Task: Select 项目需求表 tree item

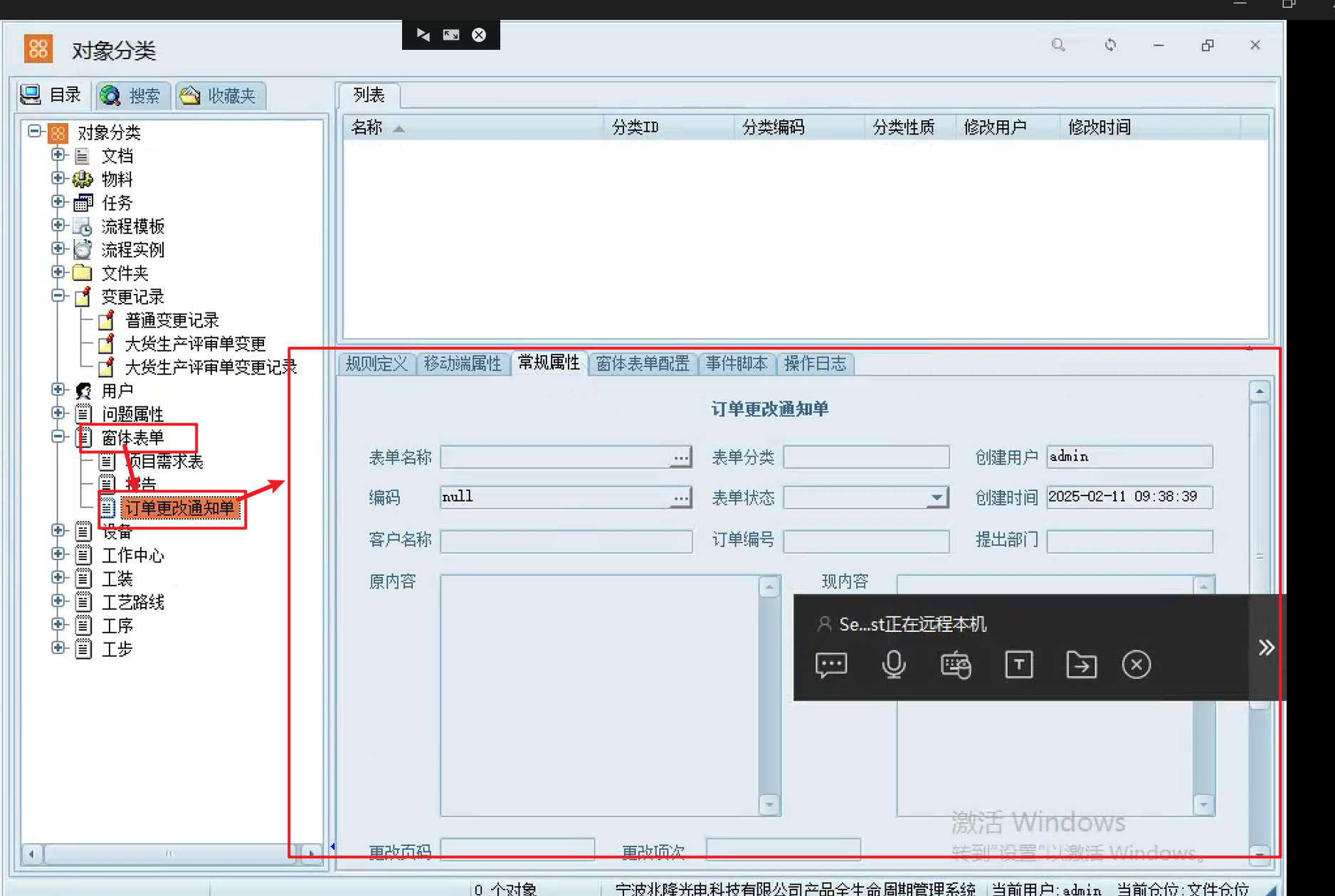Action: pos(164,461)
